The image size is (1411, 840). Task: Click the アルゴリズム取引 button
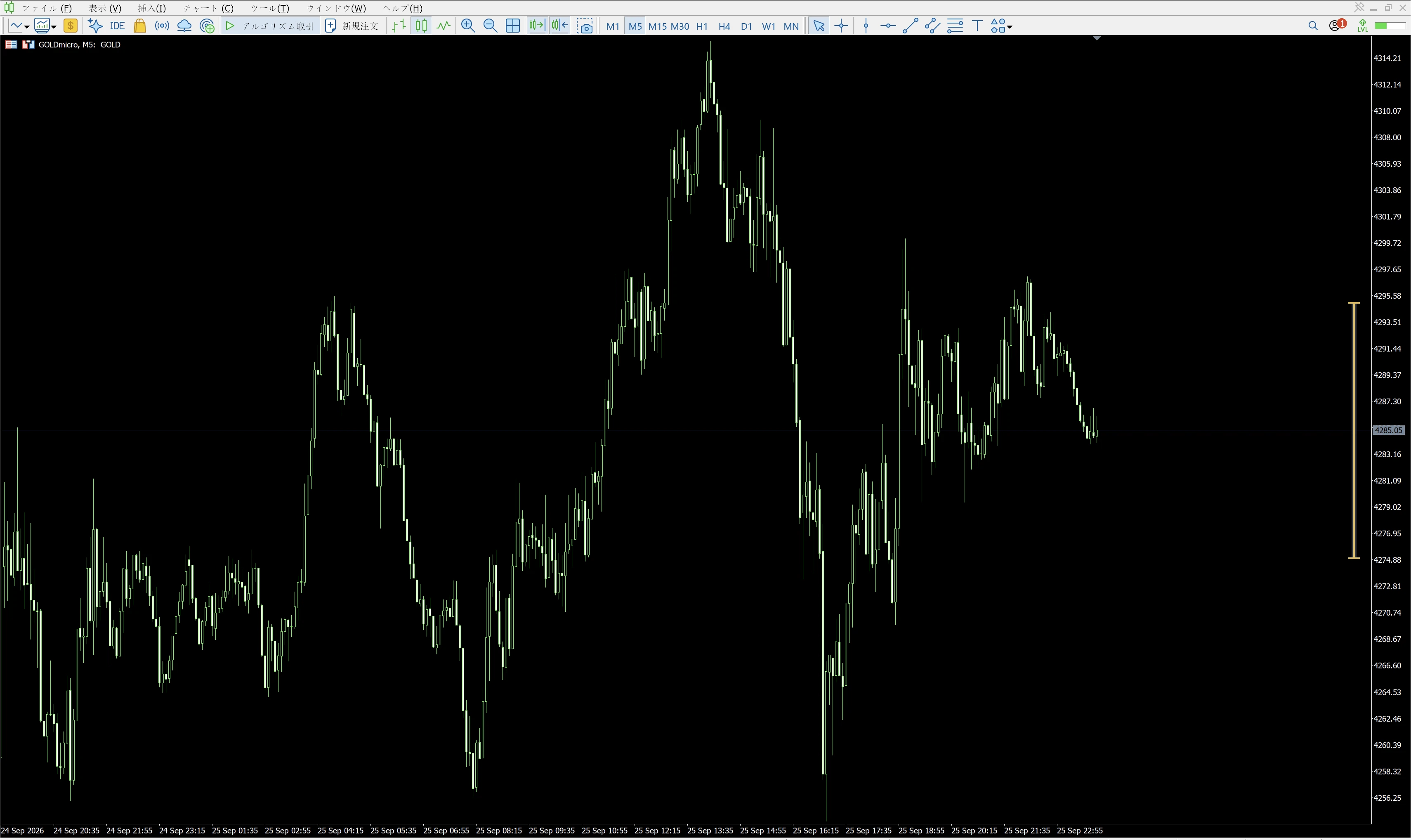[x=270, y=26]
